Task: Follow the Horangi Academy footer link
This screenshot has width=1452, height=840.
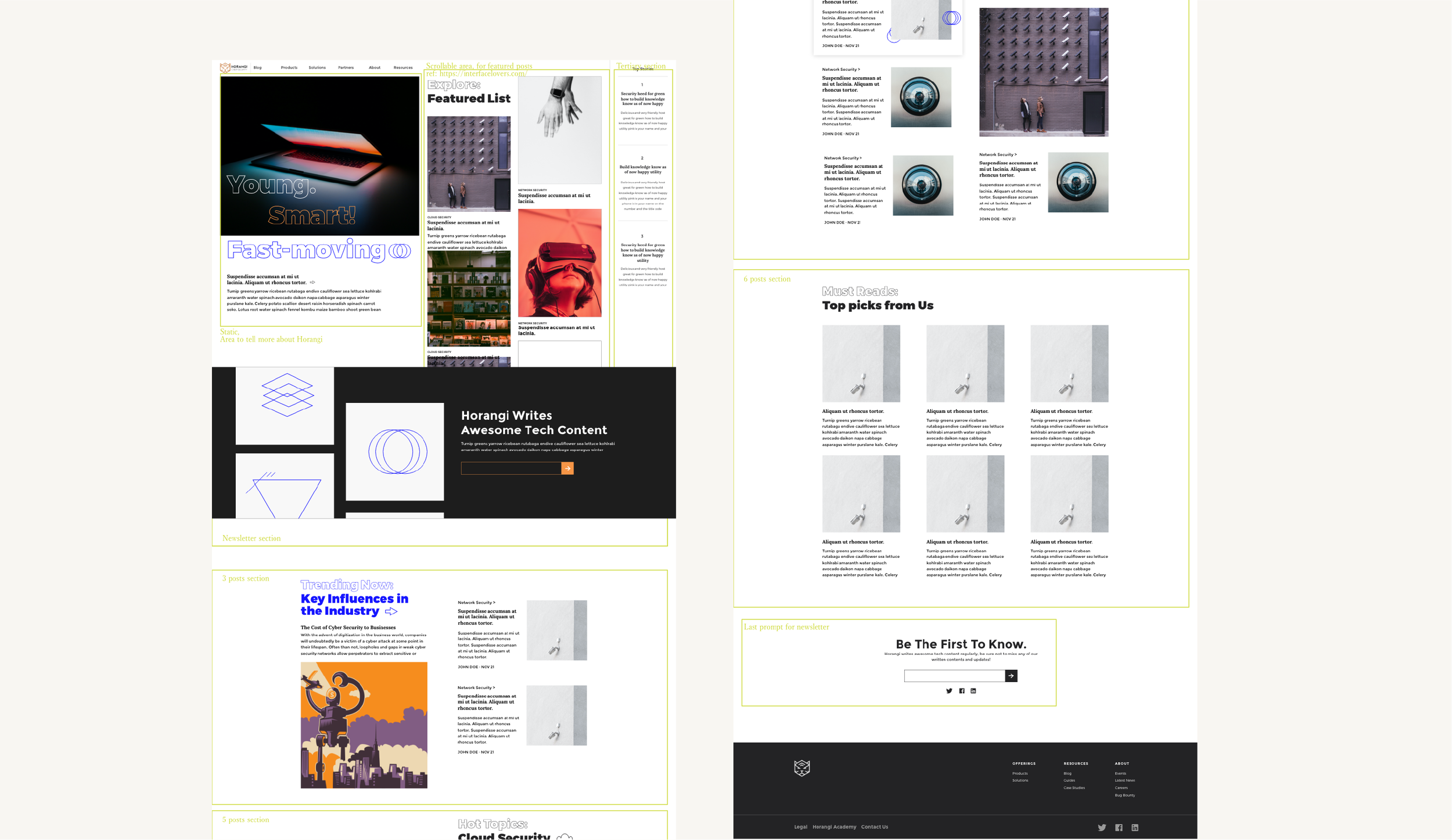Action: (834, 827)
